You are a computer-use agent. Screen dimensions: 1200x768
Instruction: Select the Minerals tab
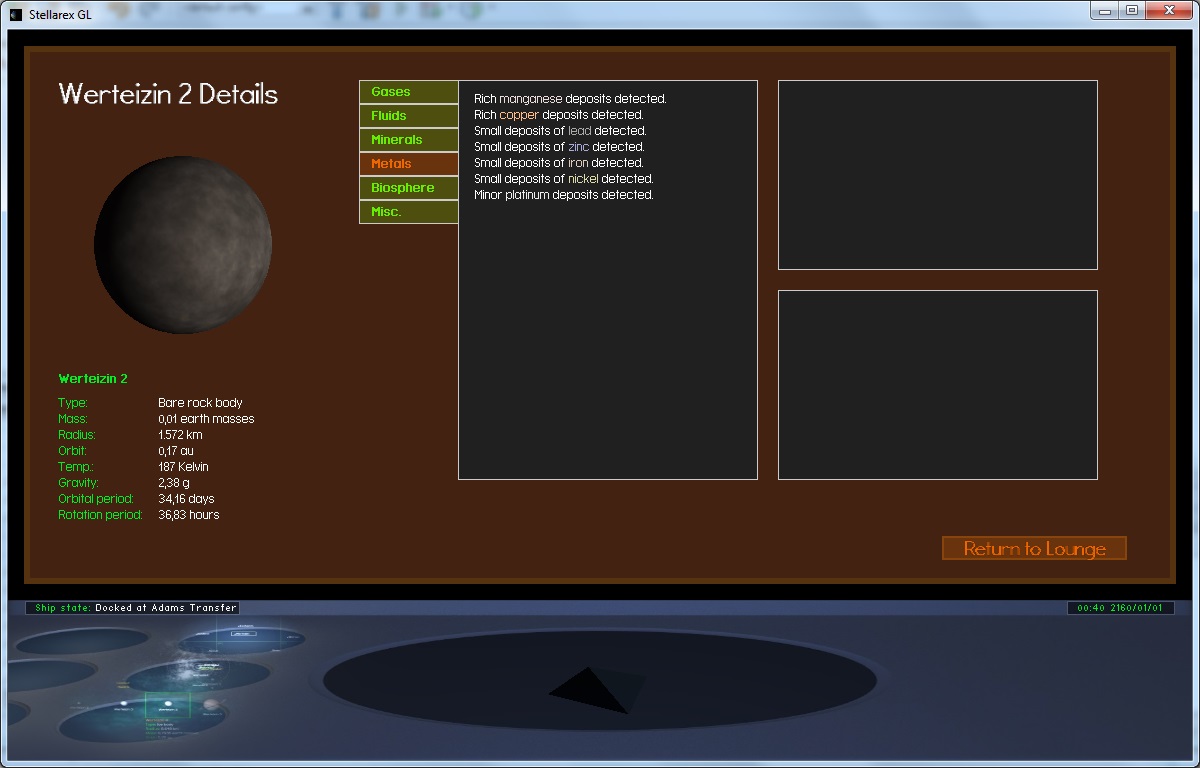[x=408, y=140]
